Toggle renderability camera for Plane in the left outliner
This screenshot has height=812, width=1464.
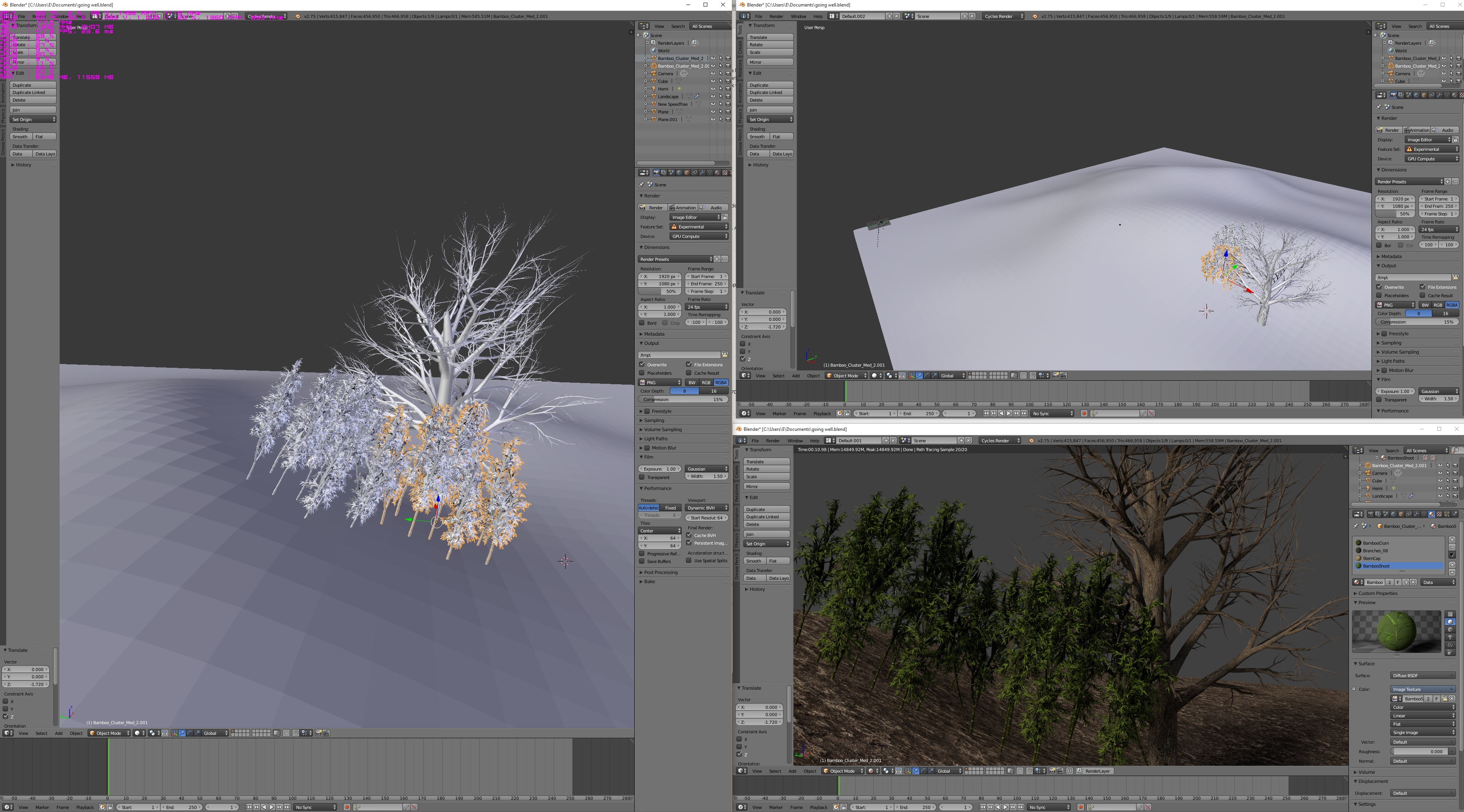click(728, 112)
